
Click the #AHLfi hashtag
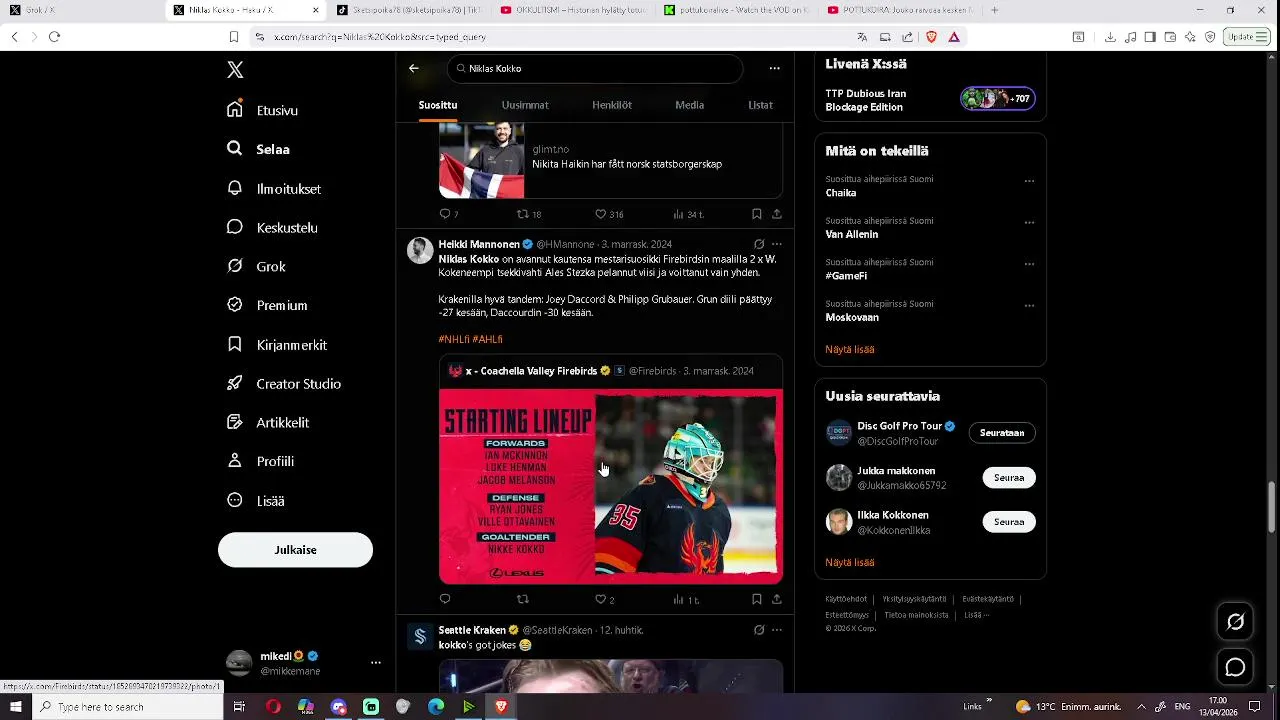tap(487, 339)
